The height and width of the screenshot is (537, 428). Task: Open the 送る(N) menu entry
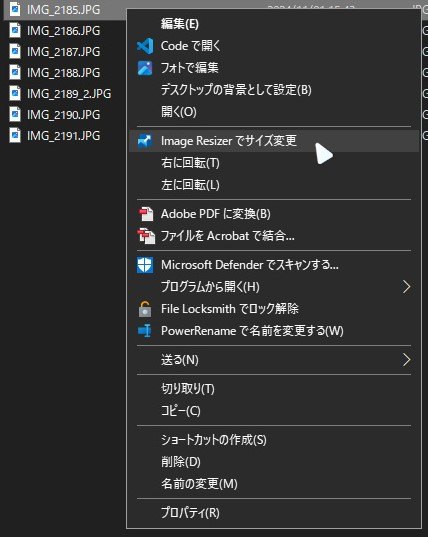(274, 360)
